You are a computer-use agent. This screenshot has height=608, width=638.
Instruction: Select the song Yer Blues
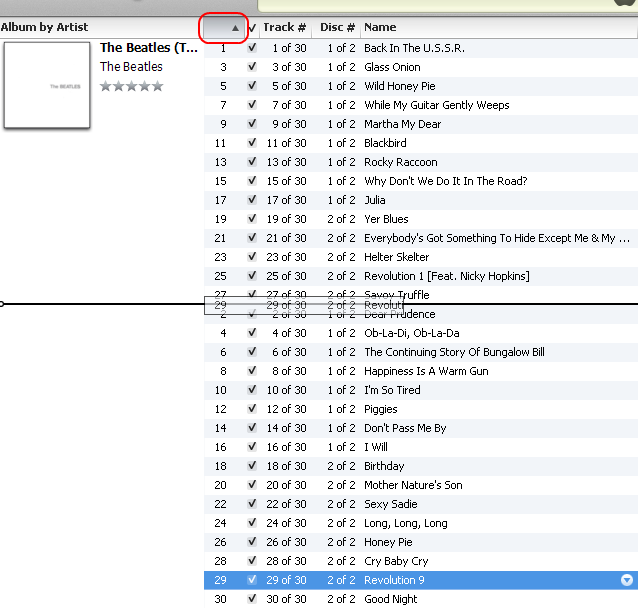pyautogui.click(x=386, y=219)
